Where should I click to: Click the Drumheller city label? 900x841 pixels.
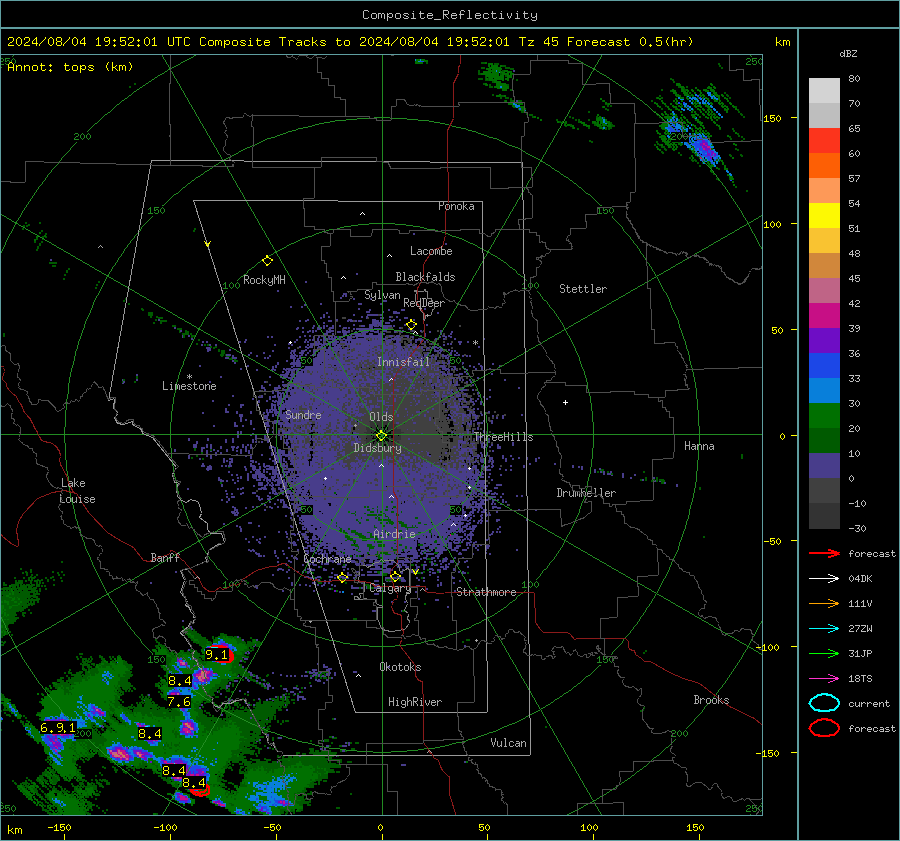(x=586, y=493)
